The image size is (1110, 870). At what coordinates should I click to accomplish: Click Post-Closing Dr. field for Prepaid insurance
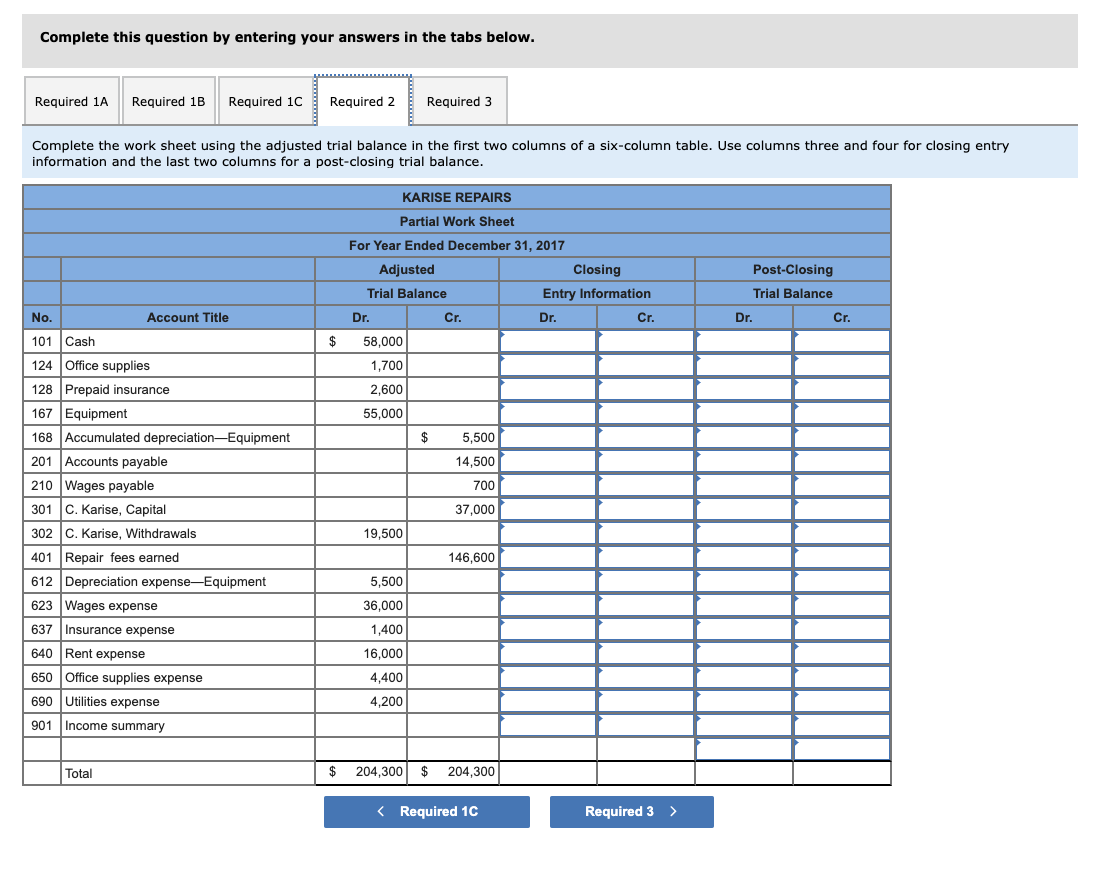[x=743, y=389]
